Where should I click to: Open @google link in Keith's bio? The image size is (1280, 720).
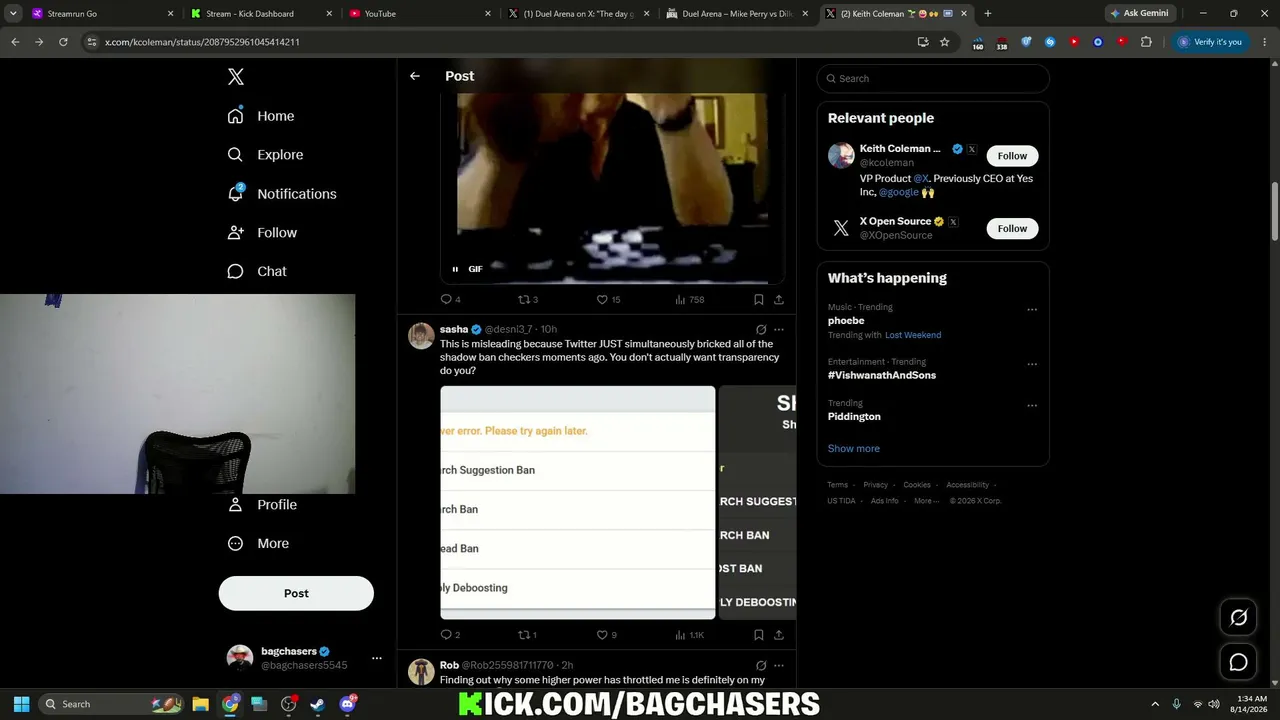tap(899, 192)
